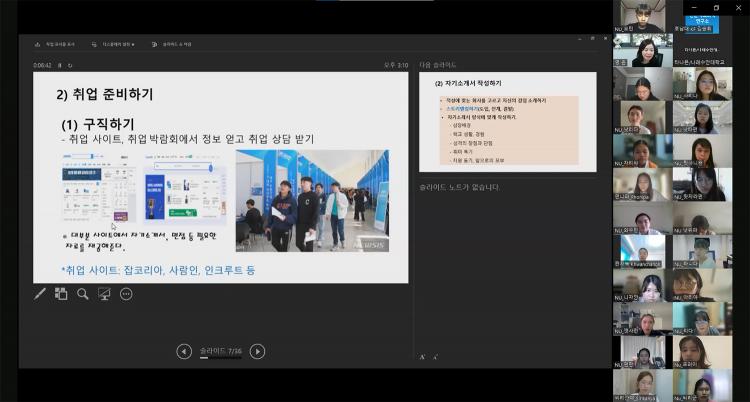This screenshot has width=750, height=402.
Task: Restart the elapsed timer
Action: [x=70, y=65]
